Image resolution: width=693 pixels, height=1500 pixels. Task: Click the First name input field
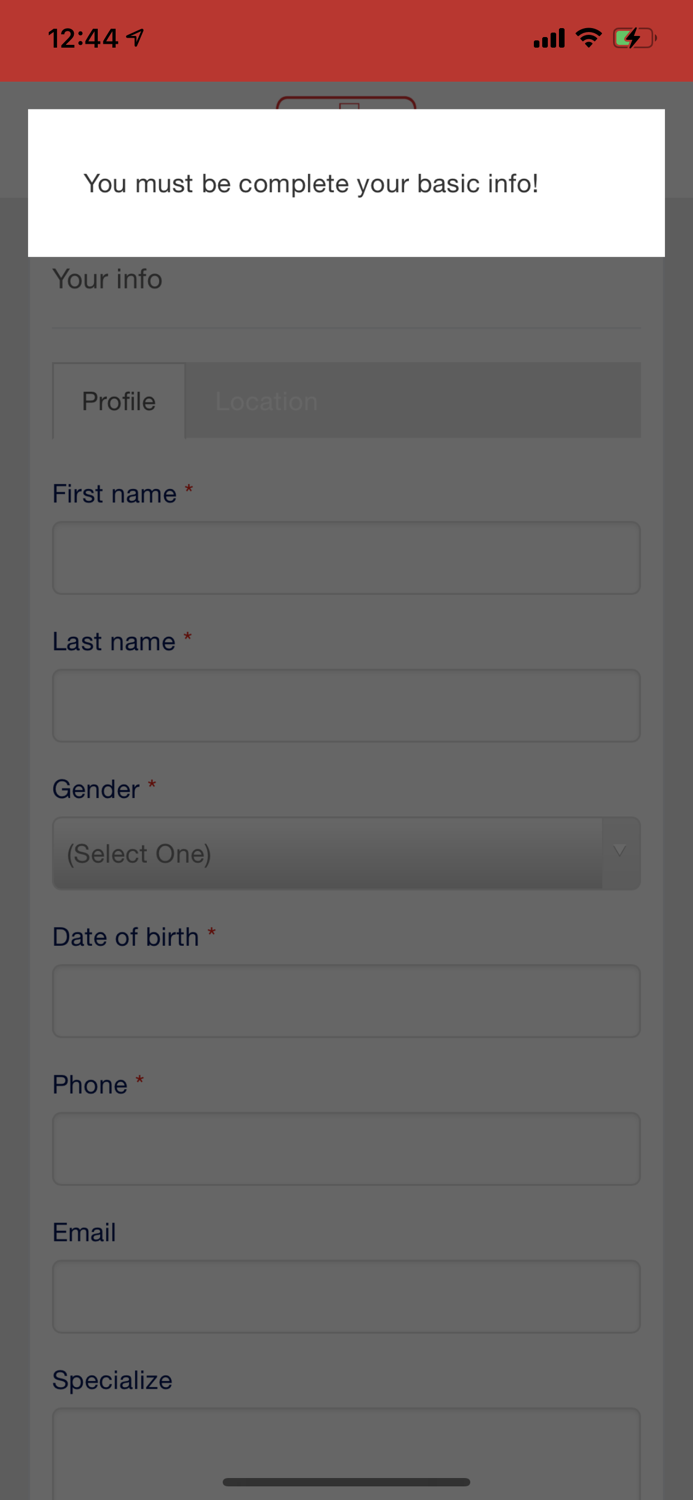click(x=346, y=557)
